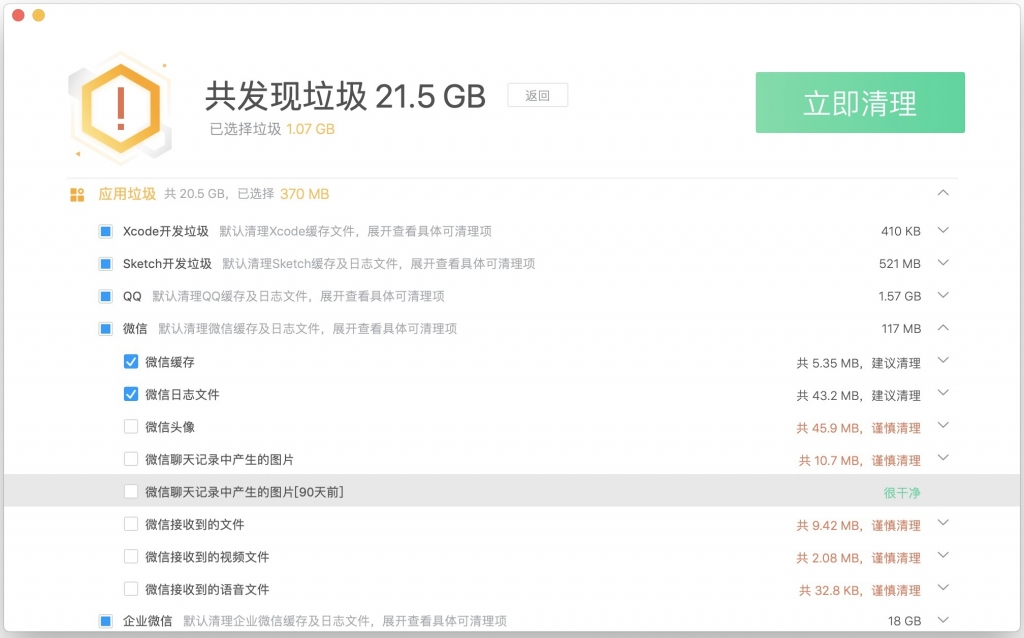Screen dimensions: 1024x638
Task: Expand details for 微信接收到的视频文件
Action: [x=943, y=556]
